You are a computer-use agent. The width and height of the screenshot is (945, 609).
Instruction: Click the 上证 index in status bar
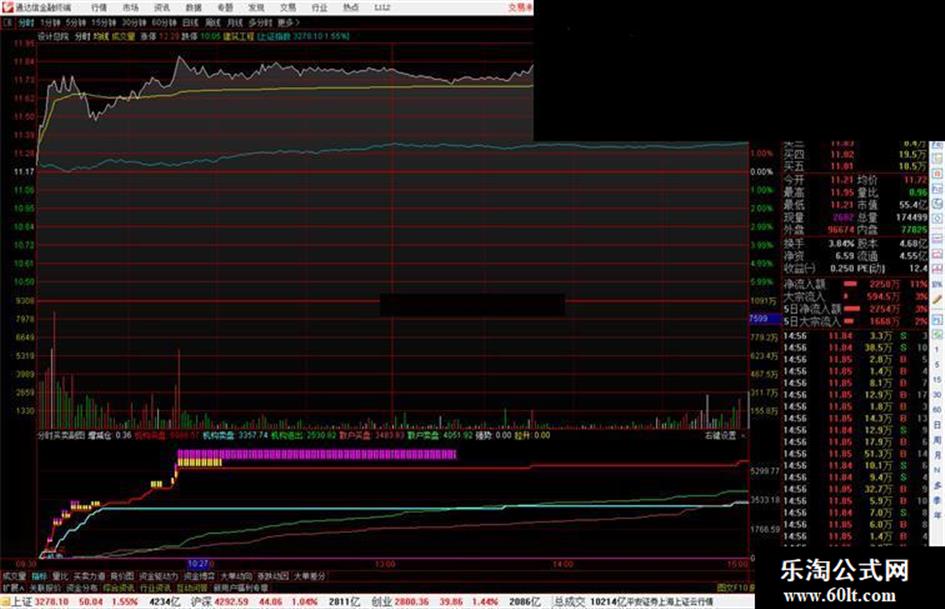pyautogui.click(x=22, y=602)
